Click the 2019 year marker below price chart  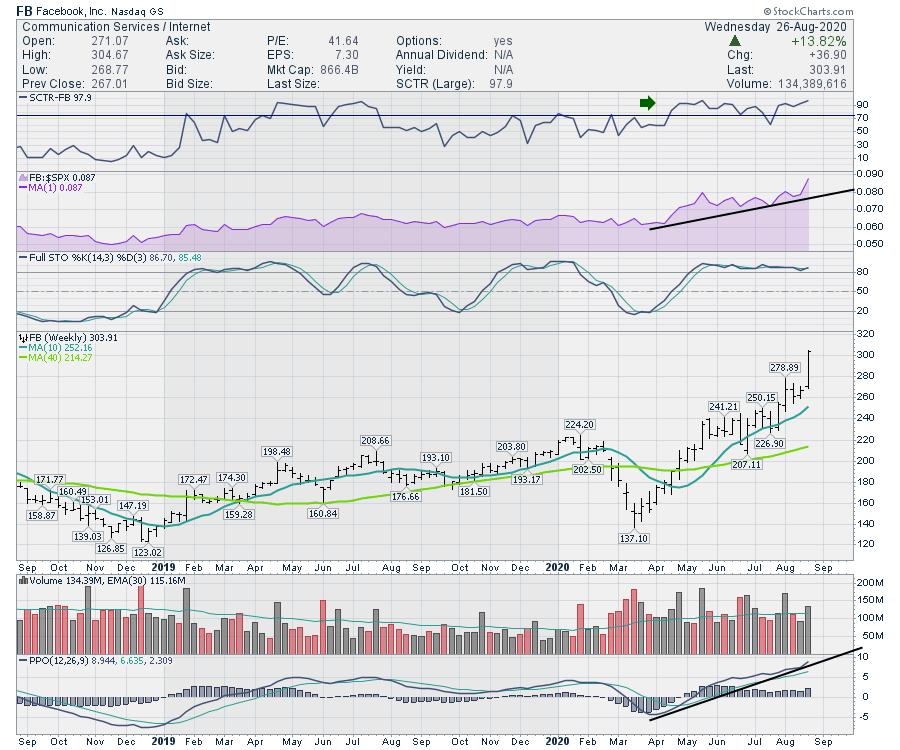coord(164,566)
